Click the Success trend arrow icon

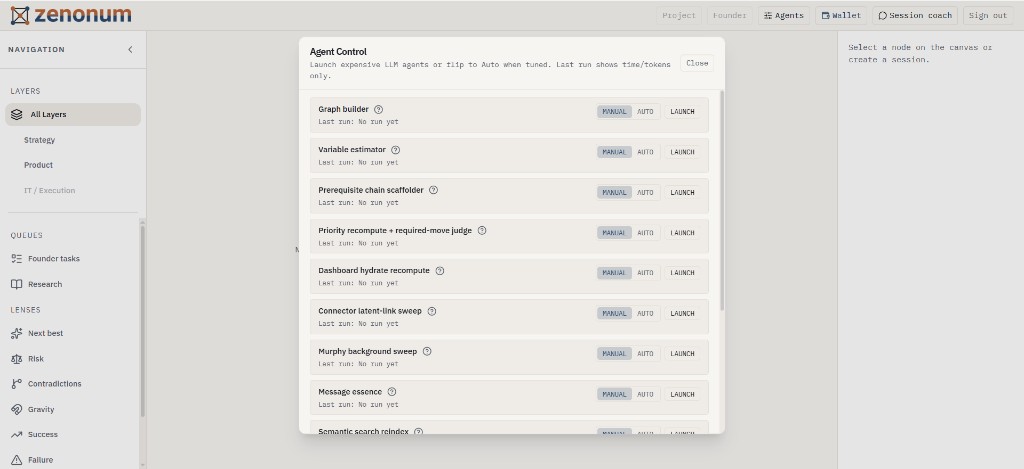point(17,434)
